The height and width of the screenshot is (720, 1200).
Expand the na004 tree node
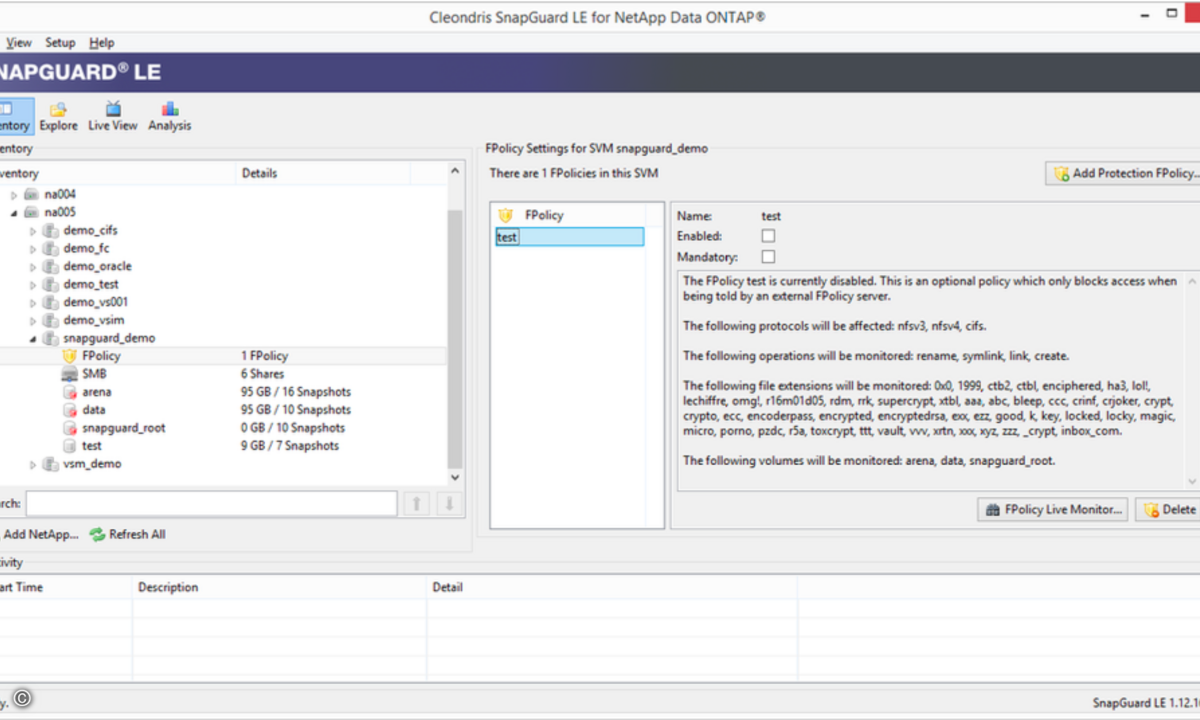pyautogui.click(x=14, y=195)
